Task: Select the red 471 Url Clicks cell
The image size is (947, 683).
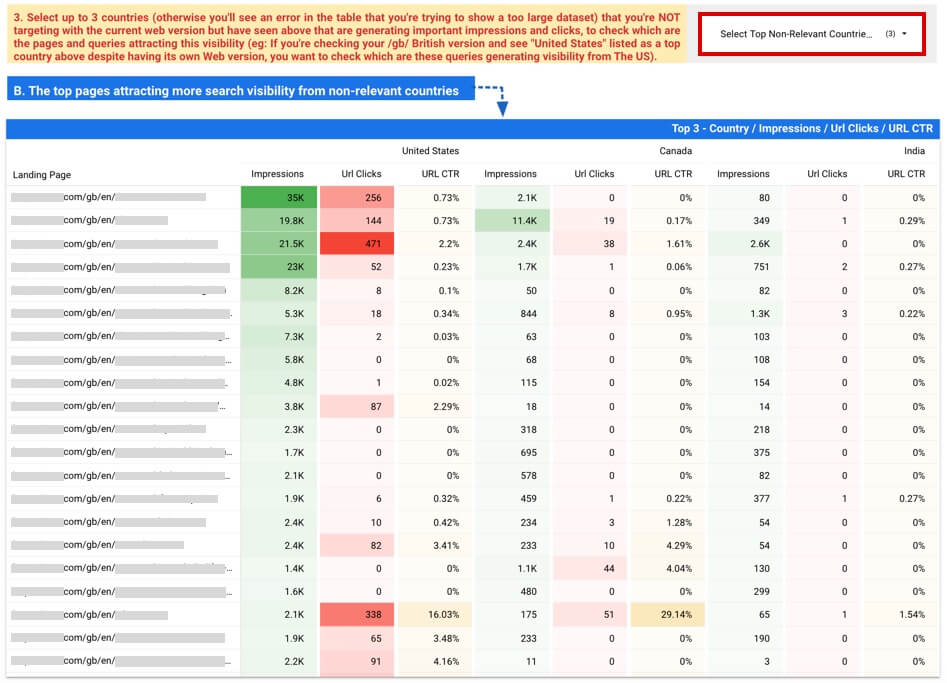Action: pyautogui.click(x=357, y=243)
